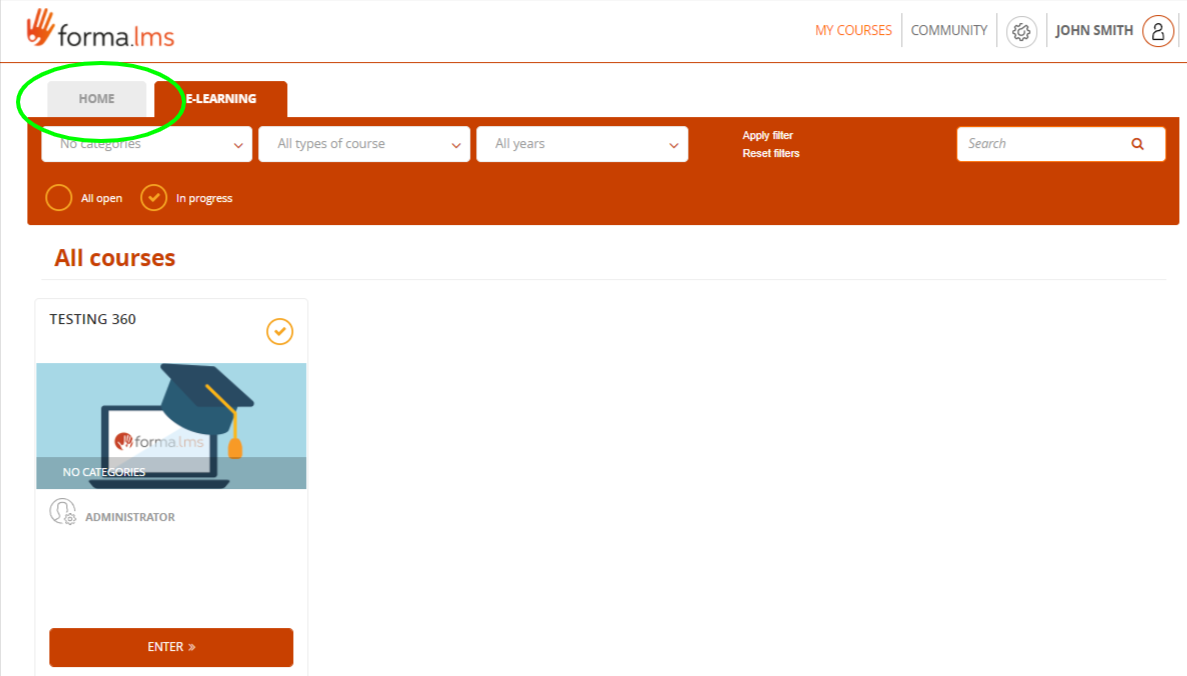Open the settings gear icon
Screen dimensions: 1187x676
[x=1021, y=31]
